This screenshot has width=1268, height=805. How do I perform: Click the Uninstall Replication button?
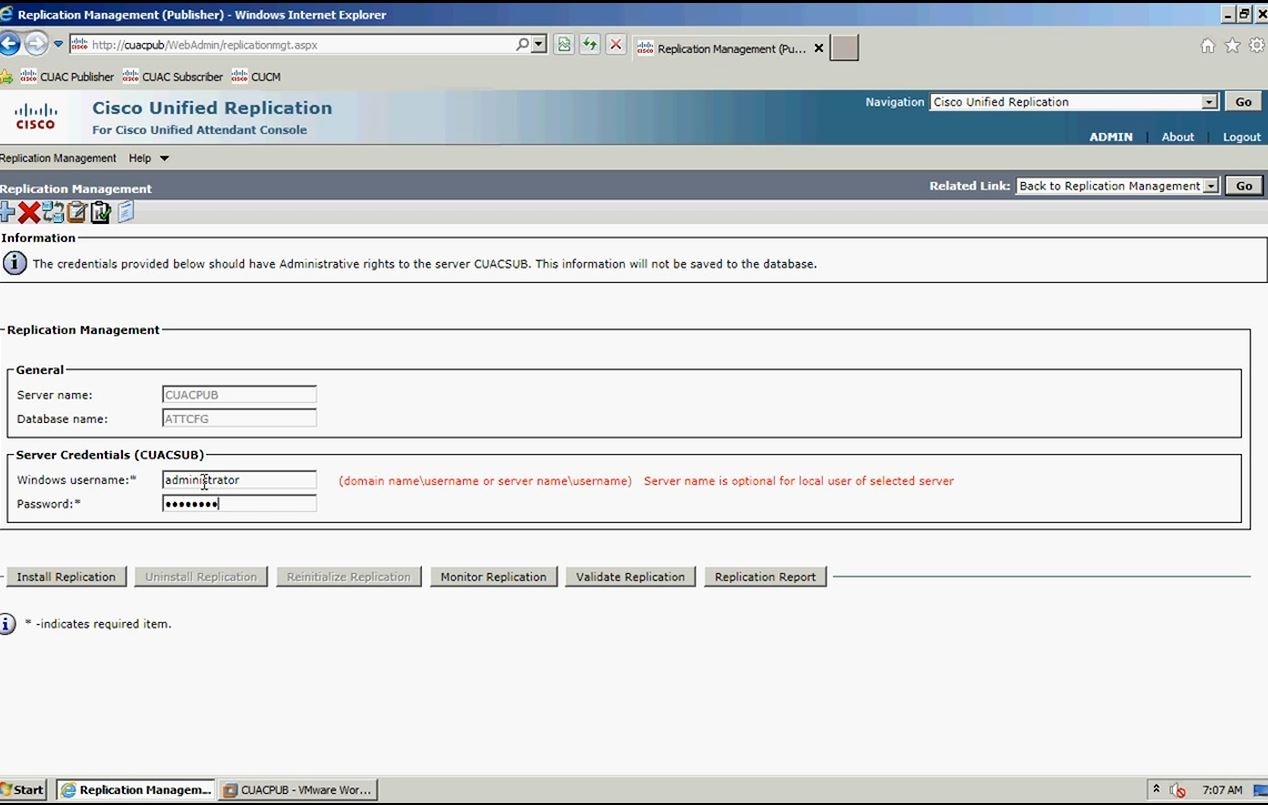click(201, 577)
